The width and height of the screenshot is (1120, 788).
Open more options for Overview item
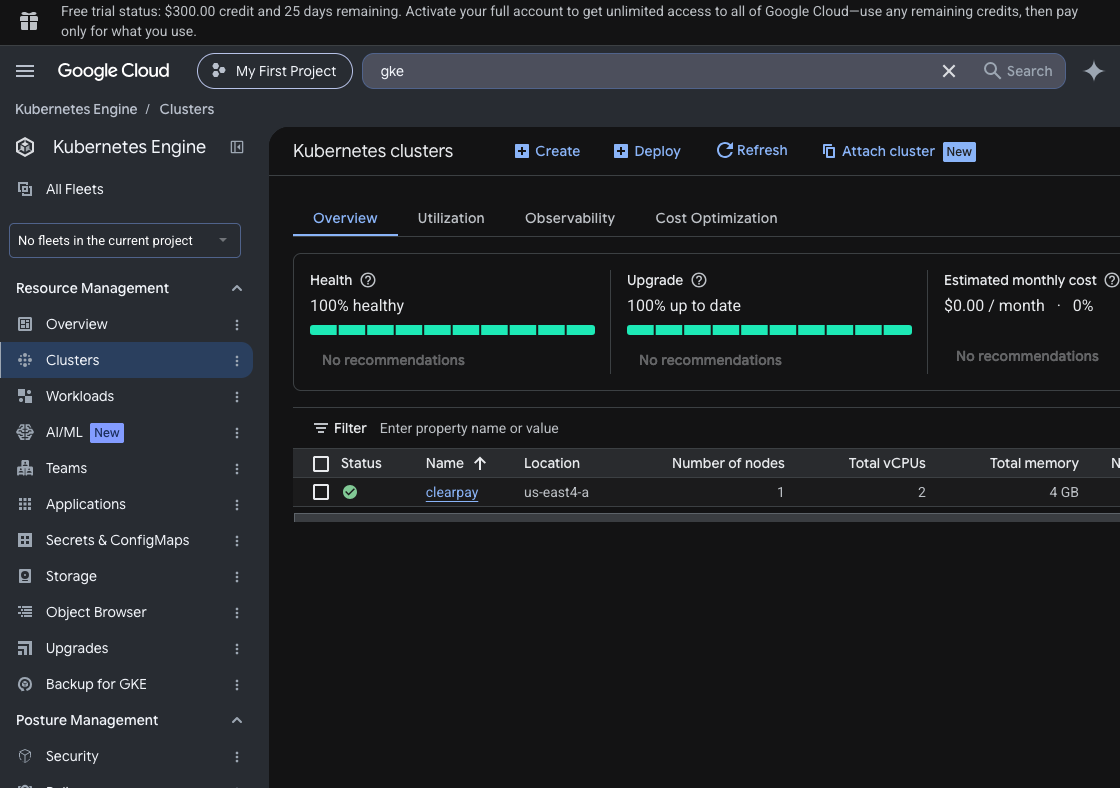click(x=236, y=324)
